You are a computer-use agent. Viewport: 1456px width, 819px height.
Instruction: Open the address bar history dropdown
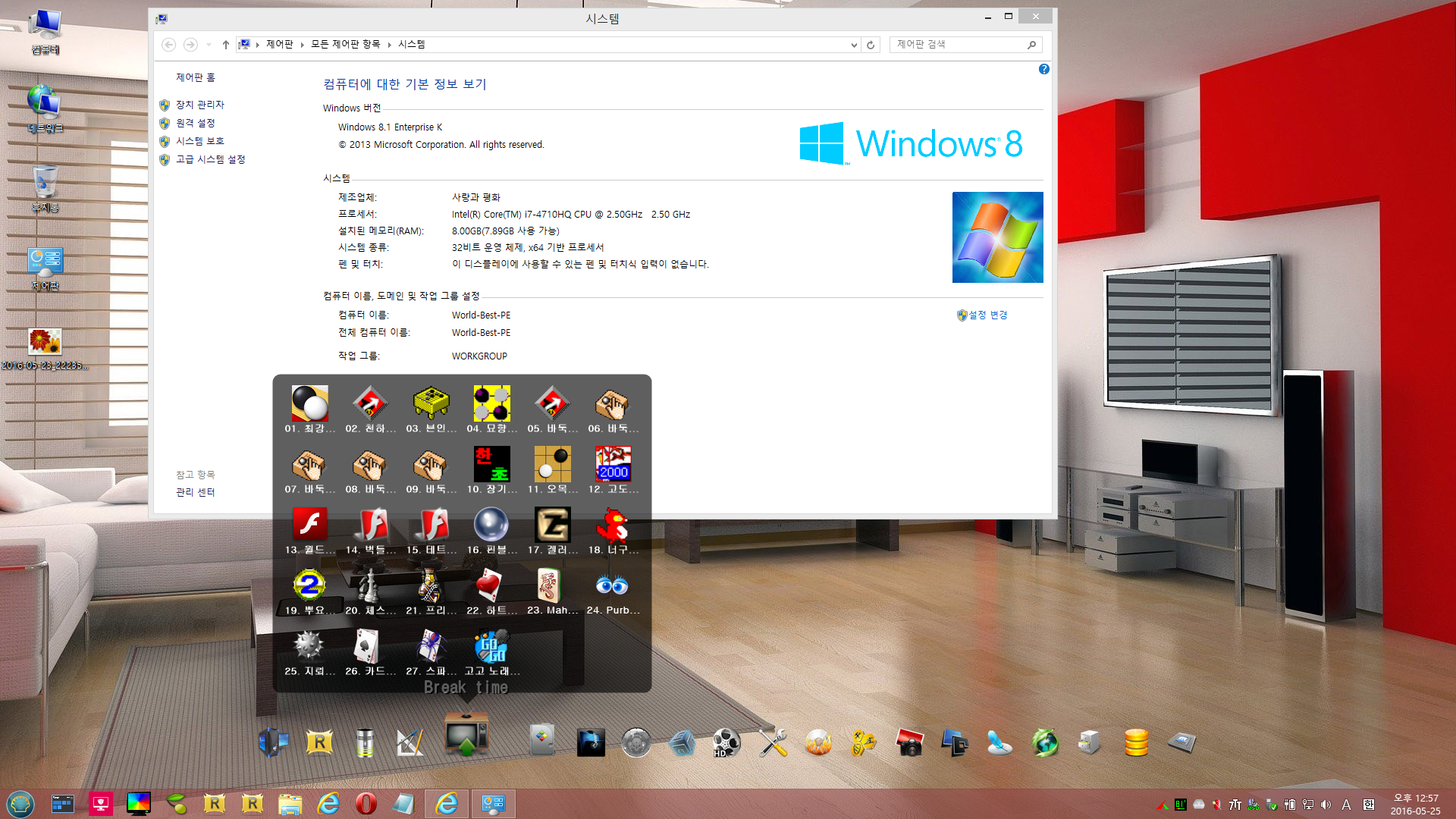854,45
